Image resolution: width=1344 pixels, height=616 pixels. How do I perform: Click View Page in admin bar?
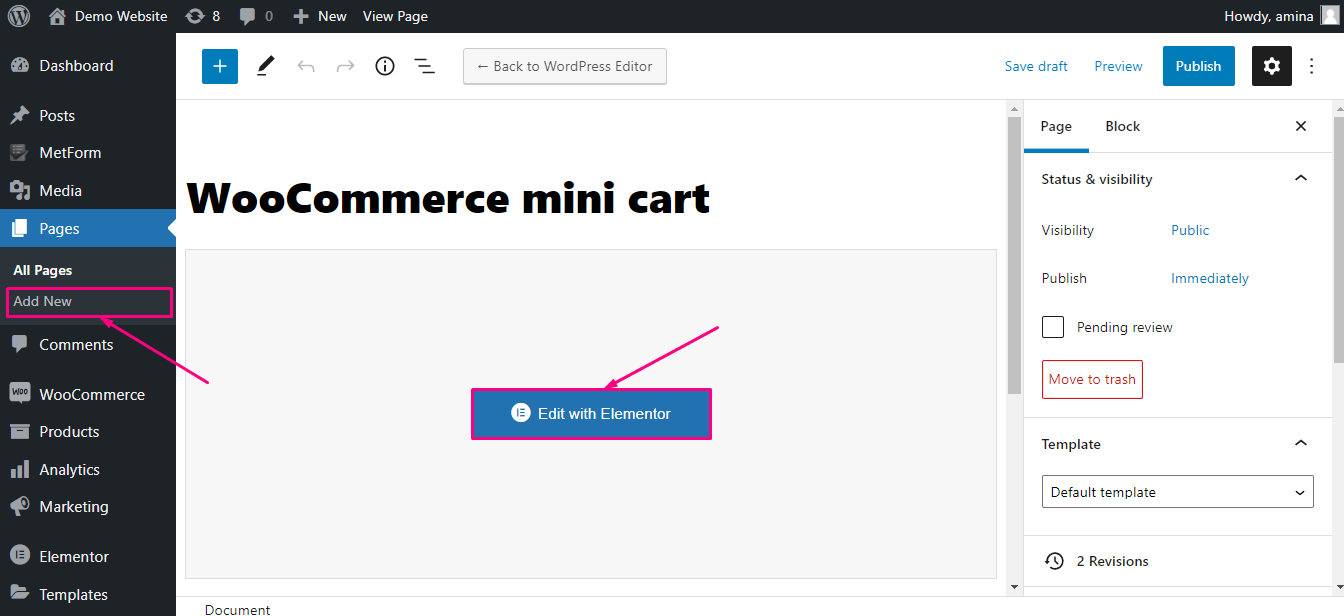pos(395,16)
